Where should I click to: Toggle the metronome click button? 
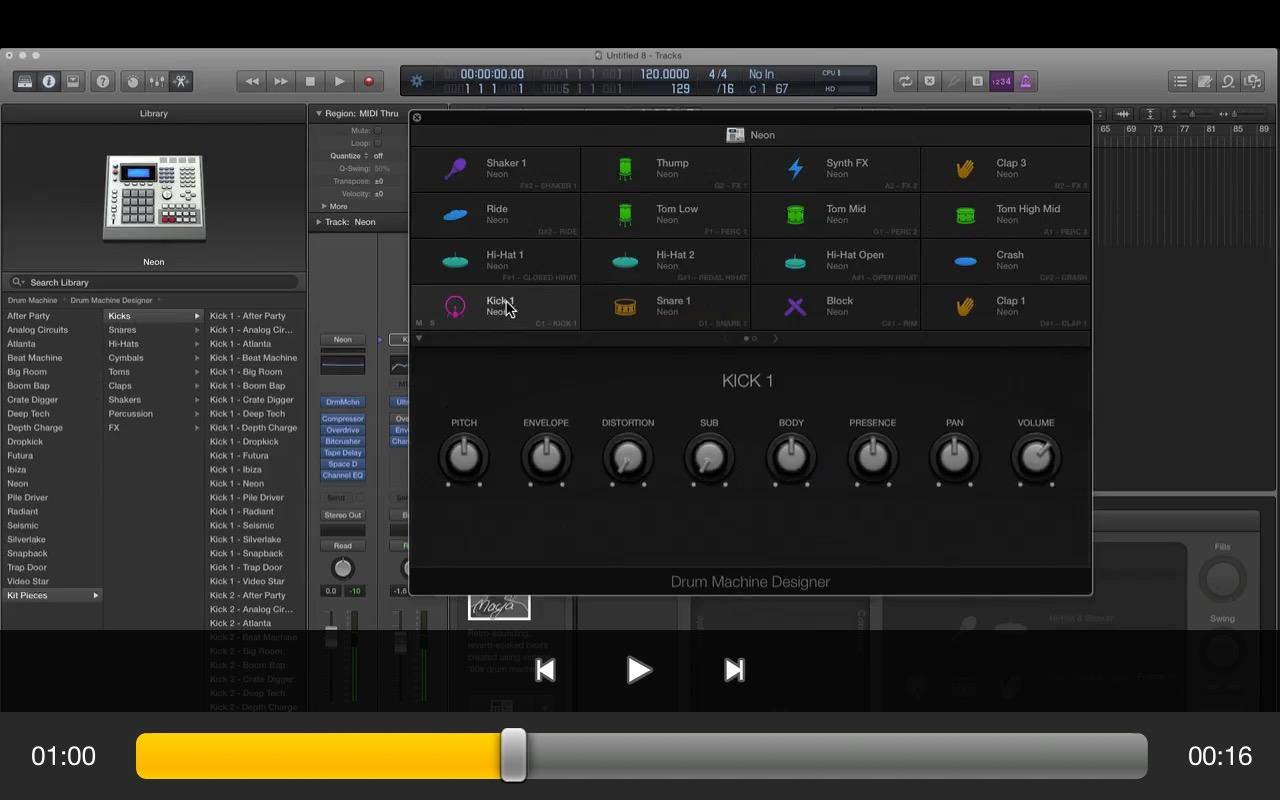coord(1025,82)
